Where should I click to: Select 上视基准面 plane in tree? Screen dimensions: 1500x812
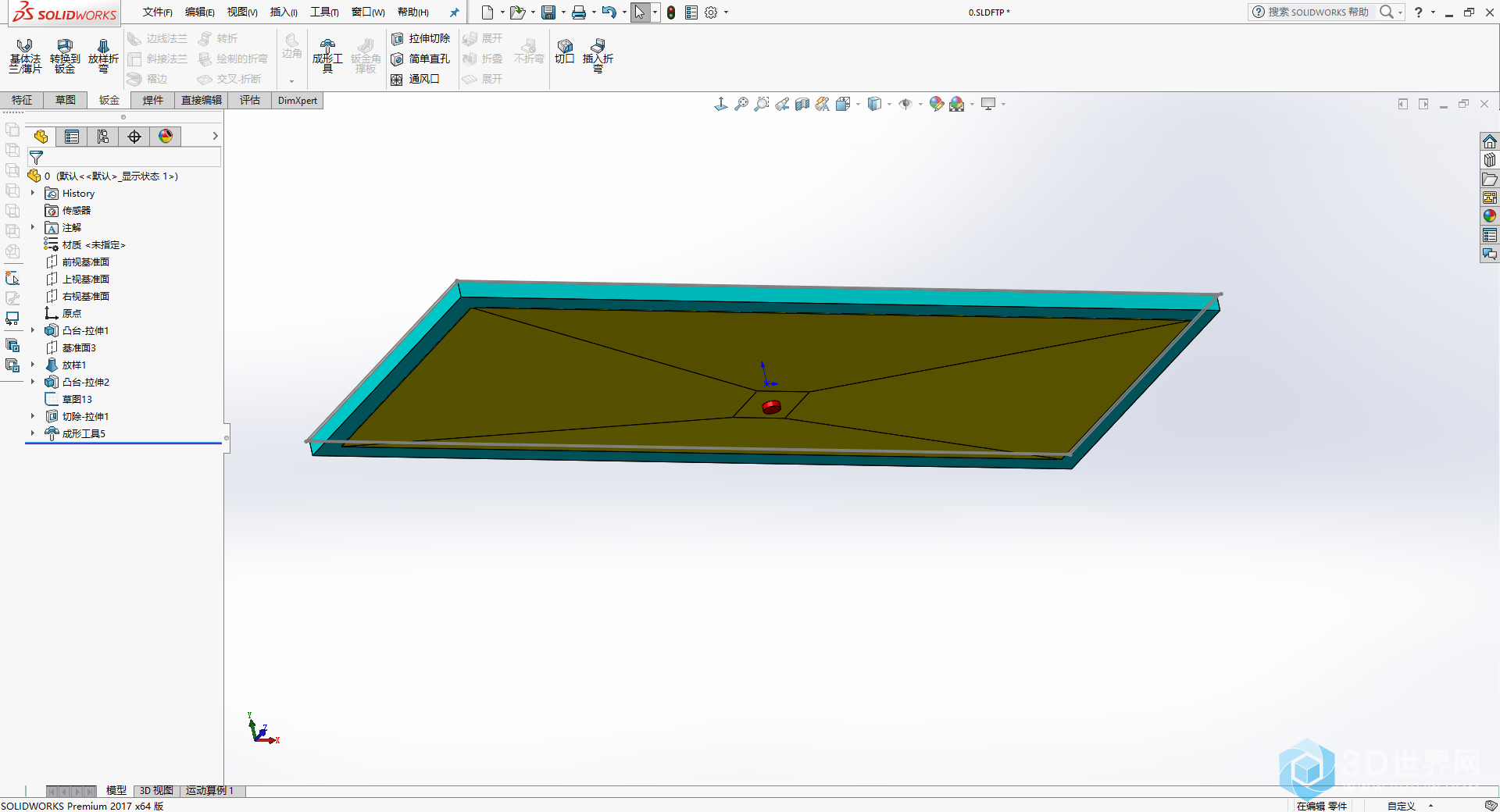86,279
